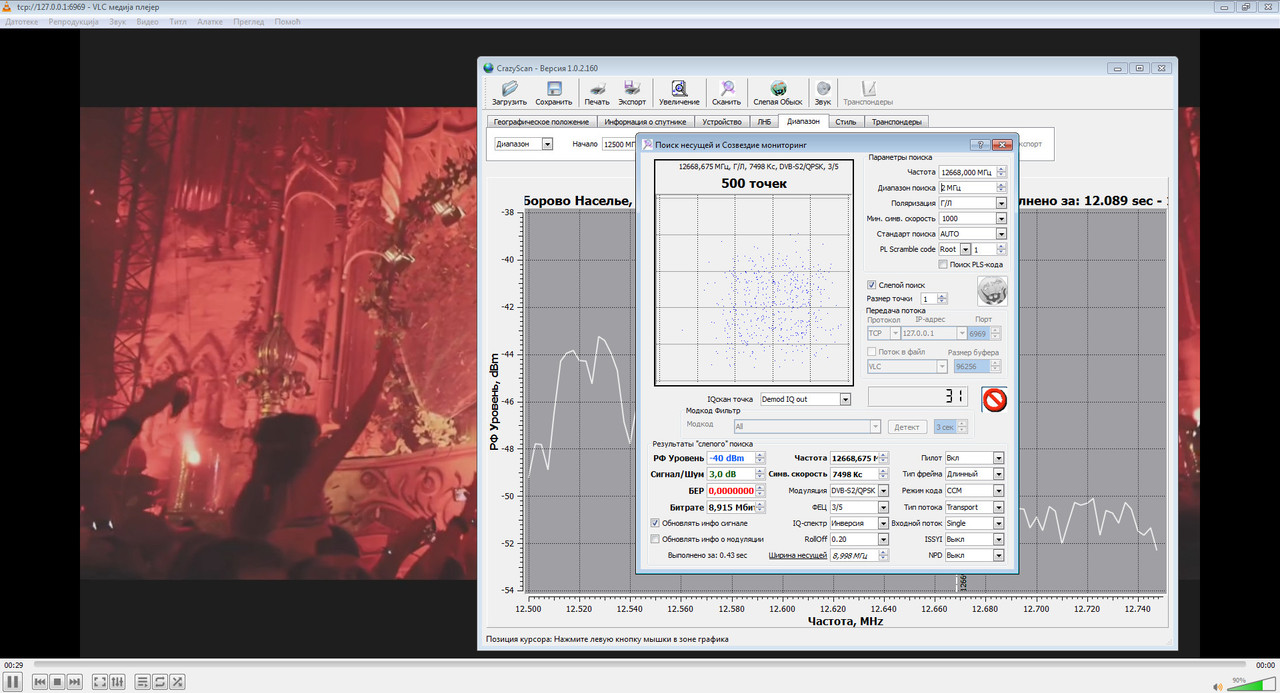1280x693 pixels.
Task: Click VLC previous track button
Action: click(x=40, y=682)
